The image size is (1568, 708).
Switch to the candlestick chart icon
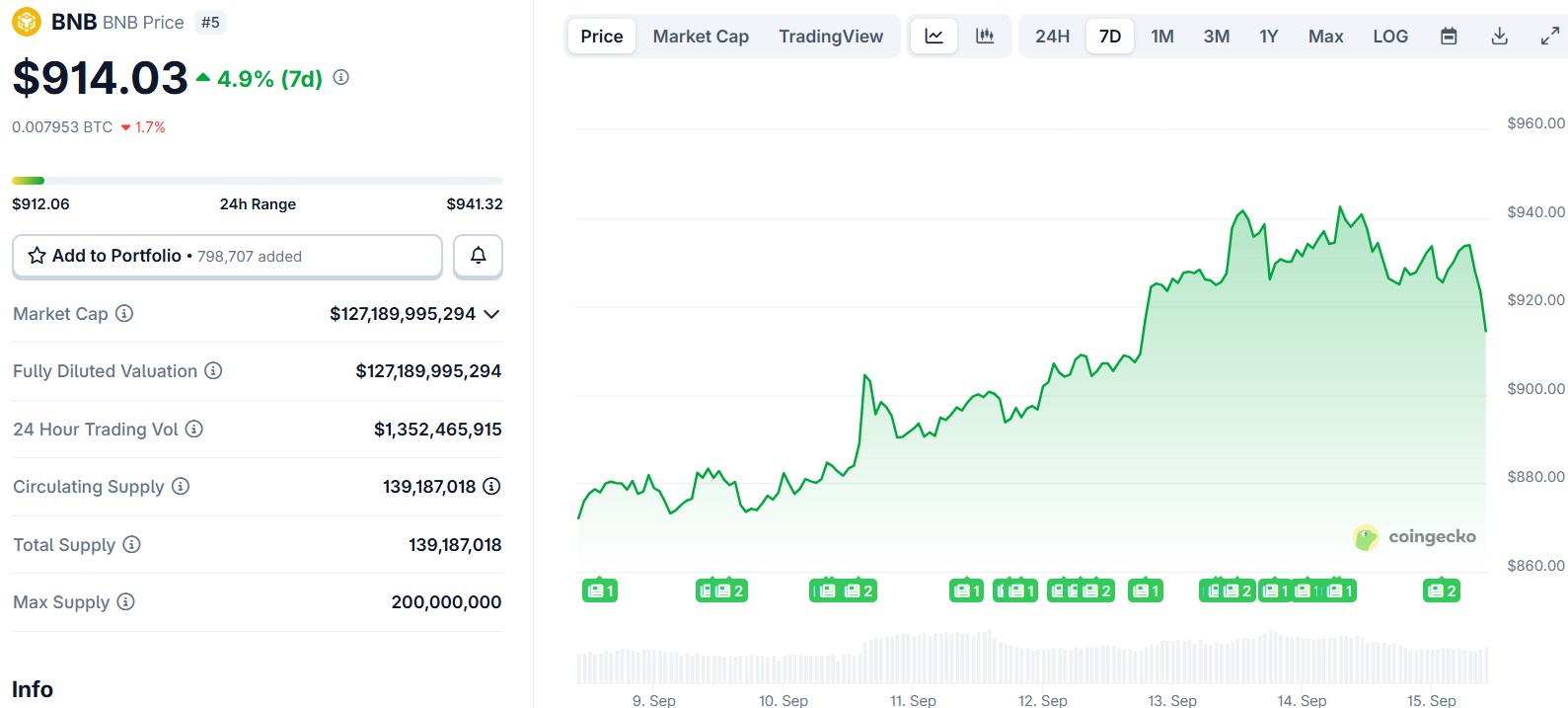(x=985, y=37)
